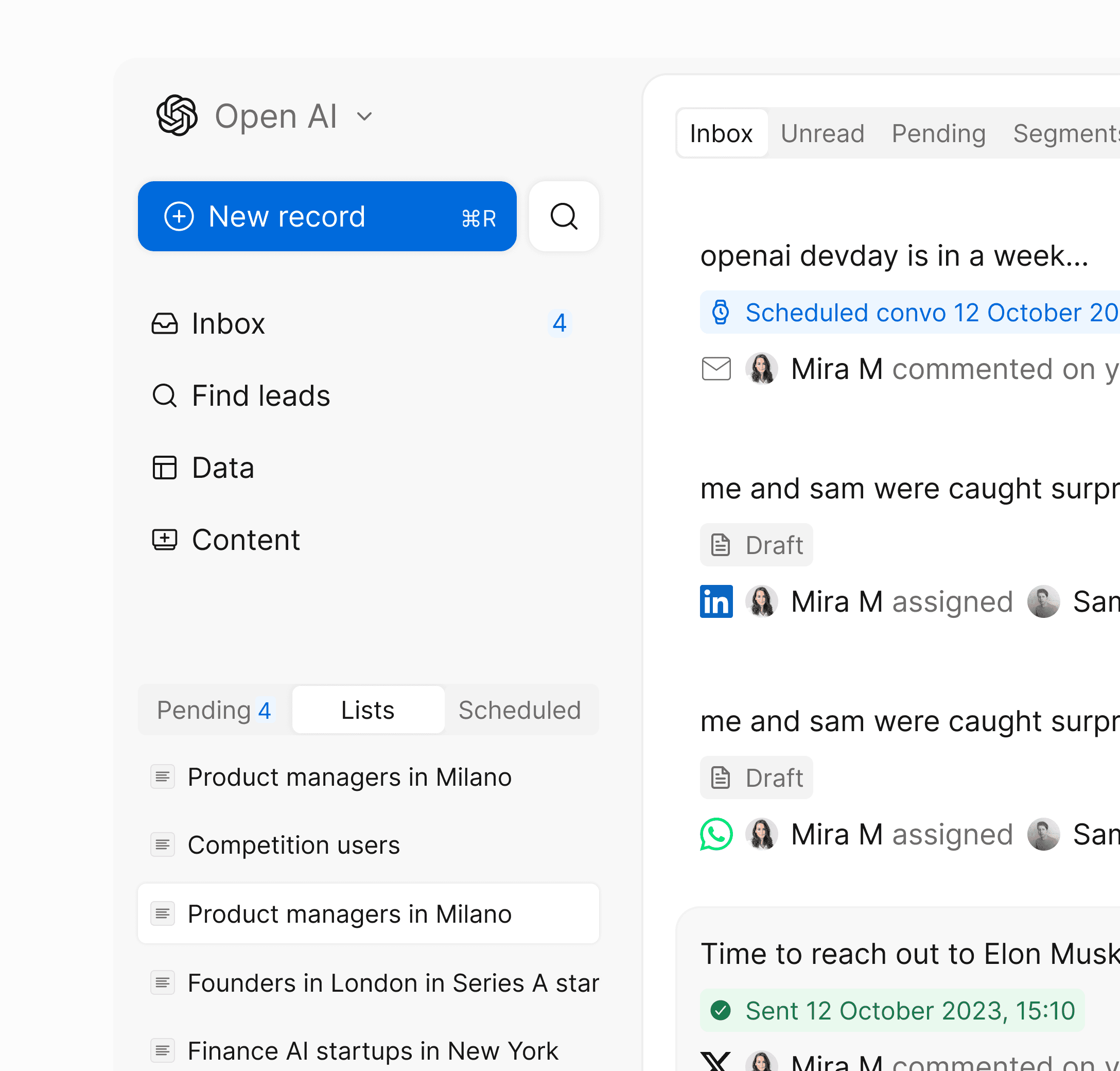Click the LinkedIn icon

click(x=716, y=601)
